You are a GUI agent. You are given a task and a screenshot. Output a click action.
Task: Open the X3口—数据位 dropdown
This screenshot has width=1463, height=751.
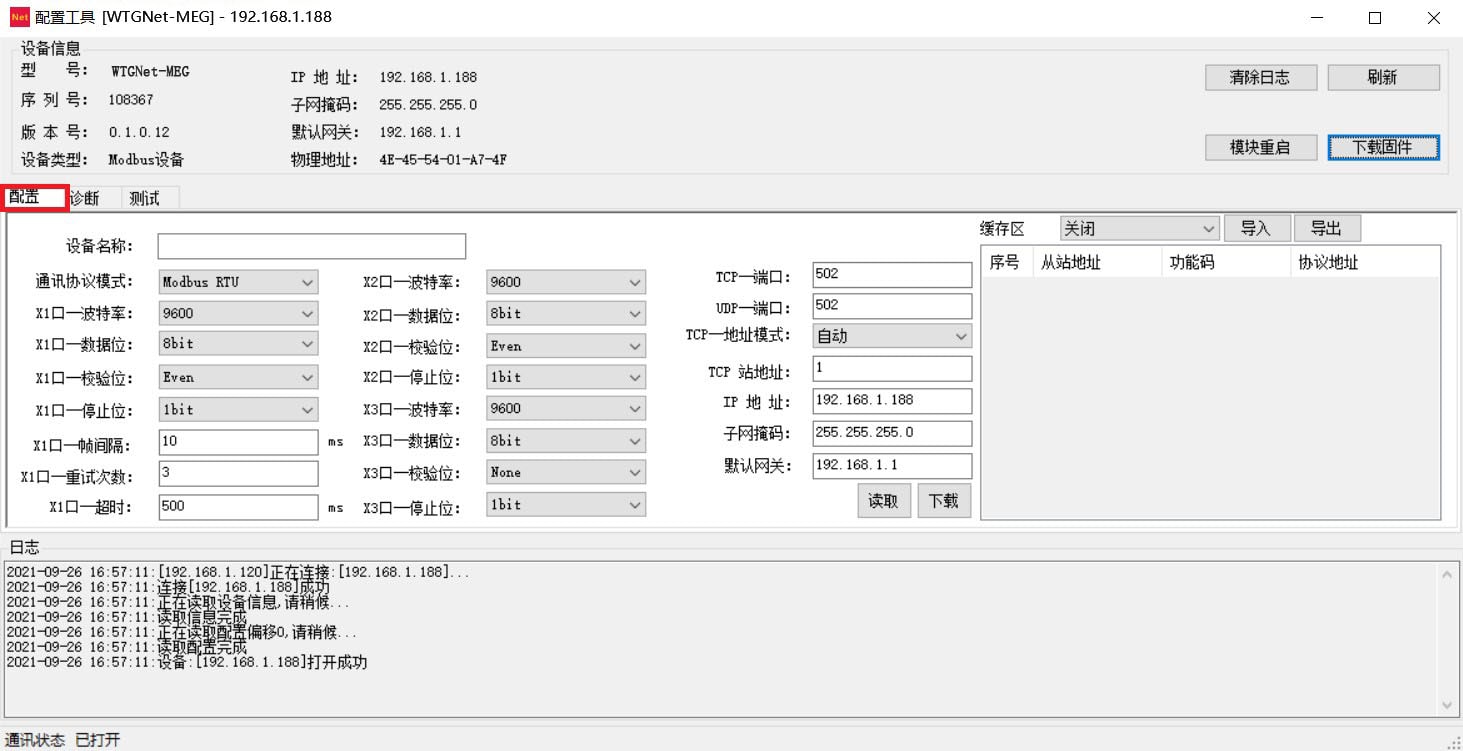566,440
